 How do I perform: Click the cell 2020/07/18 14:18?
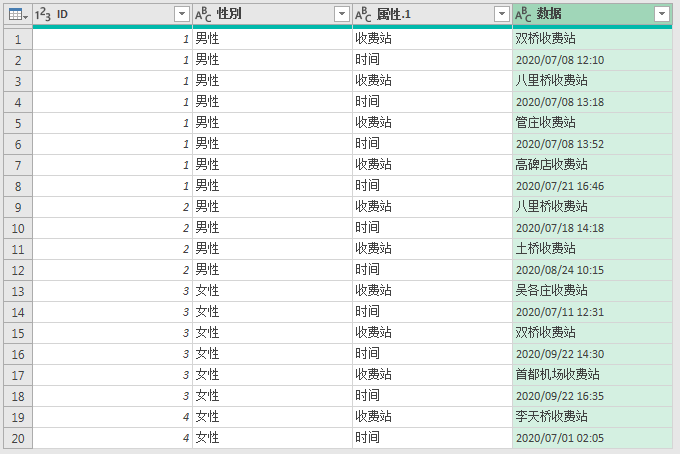click(592, 228)
